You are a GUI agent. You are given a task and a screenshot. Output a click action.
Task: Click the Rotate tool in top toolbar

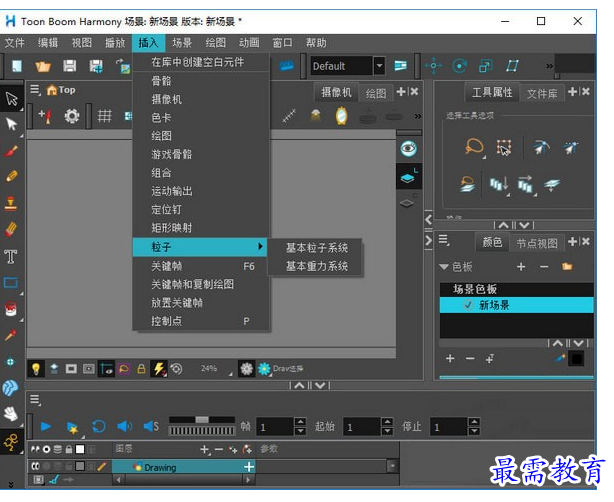pyautogui.click(x=459, y=66)
